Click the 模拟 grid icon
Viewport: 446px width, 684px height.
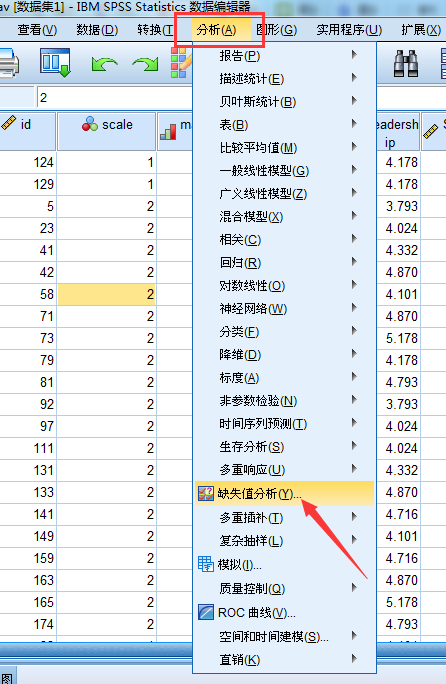(206, 564)
